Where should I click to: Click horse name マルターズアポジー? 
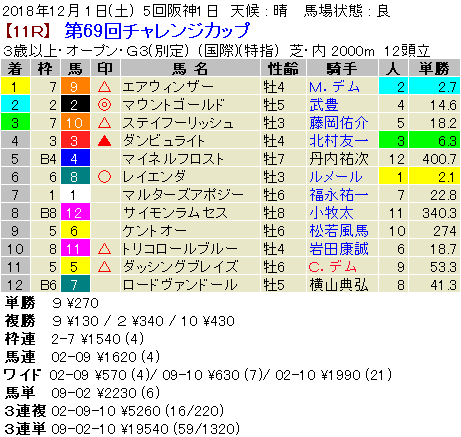(183, 195)
